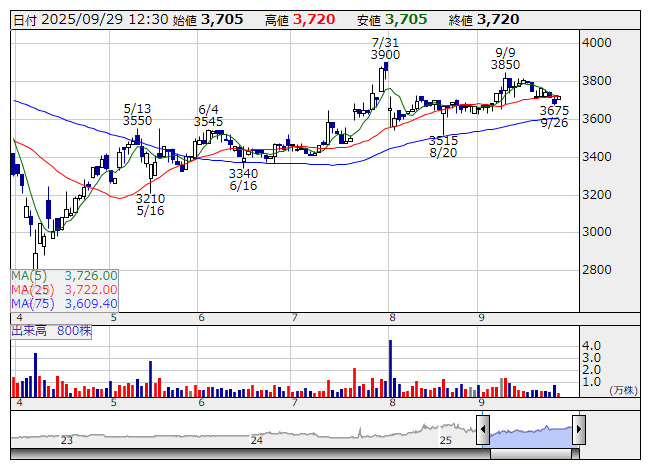The image size is (653, 470).
Task: Click year 24 in the overview timeline
Action: coord(257,440)
